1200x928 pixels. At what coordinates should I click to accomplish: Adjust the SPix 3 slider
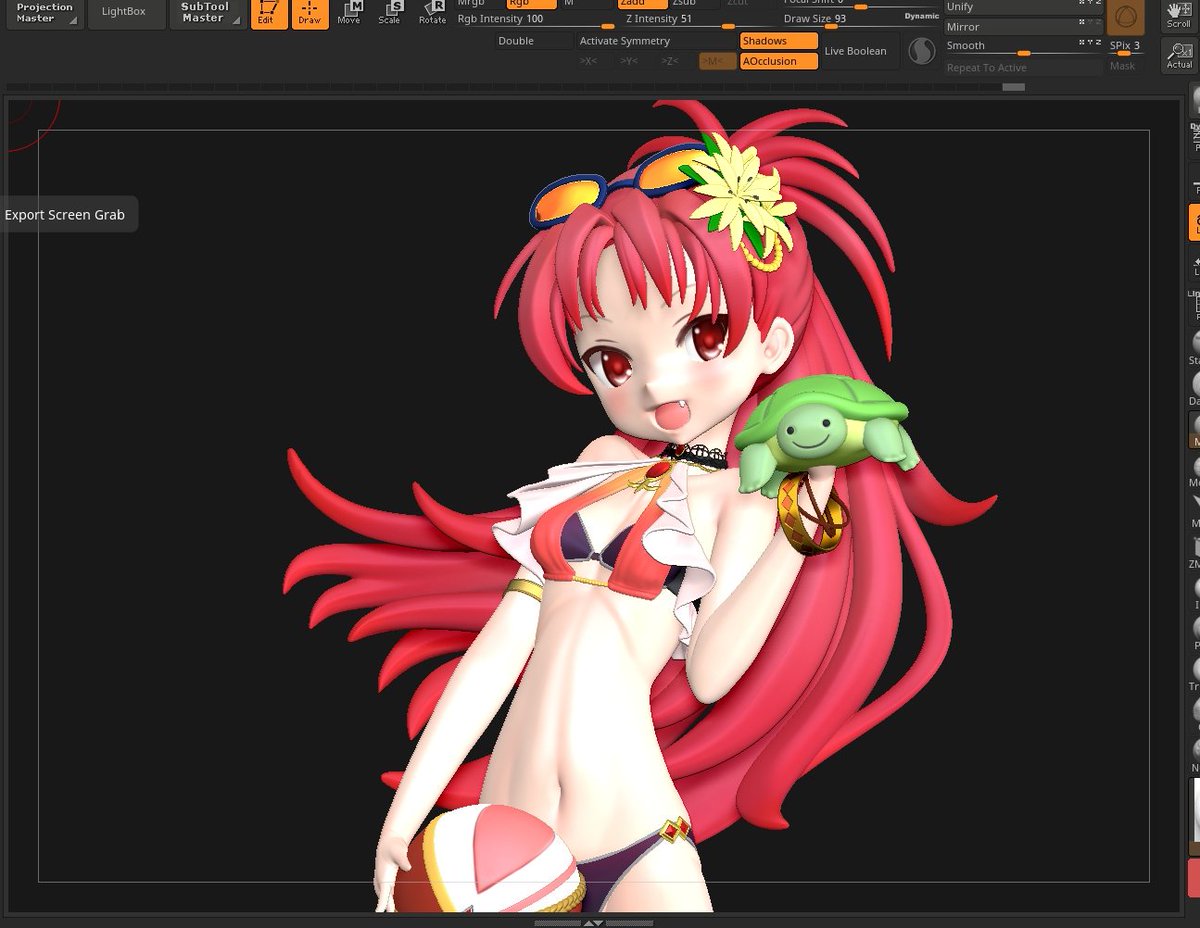(x=1126, y=46)
